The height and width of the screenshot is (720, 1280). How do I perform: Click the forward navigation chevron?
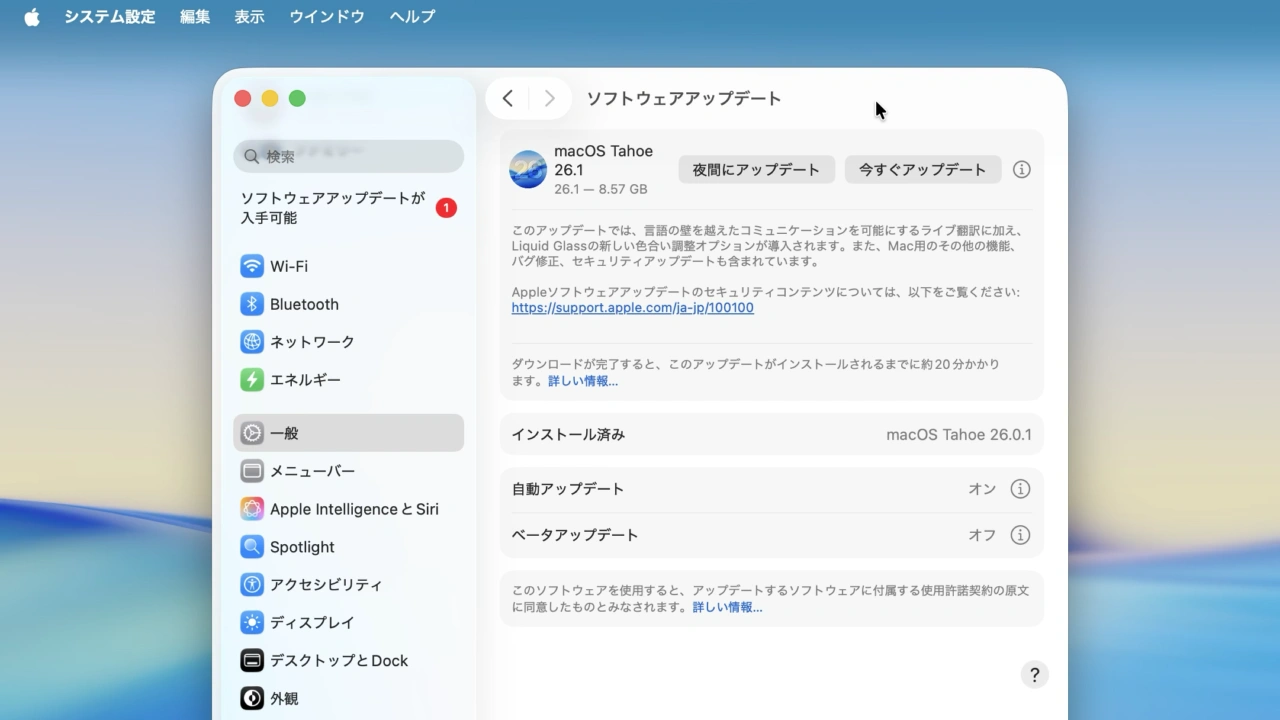pyautogui.click(x=549, y=98)
